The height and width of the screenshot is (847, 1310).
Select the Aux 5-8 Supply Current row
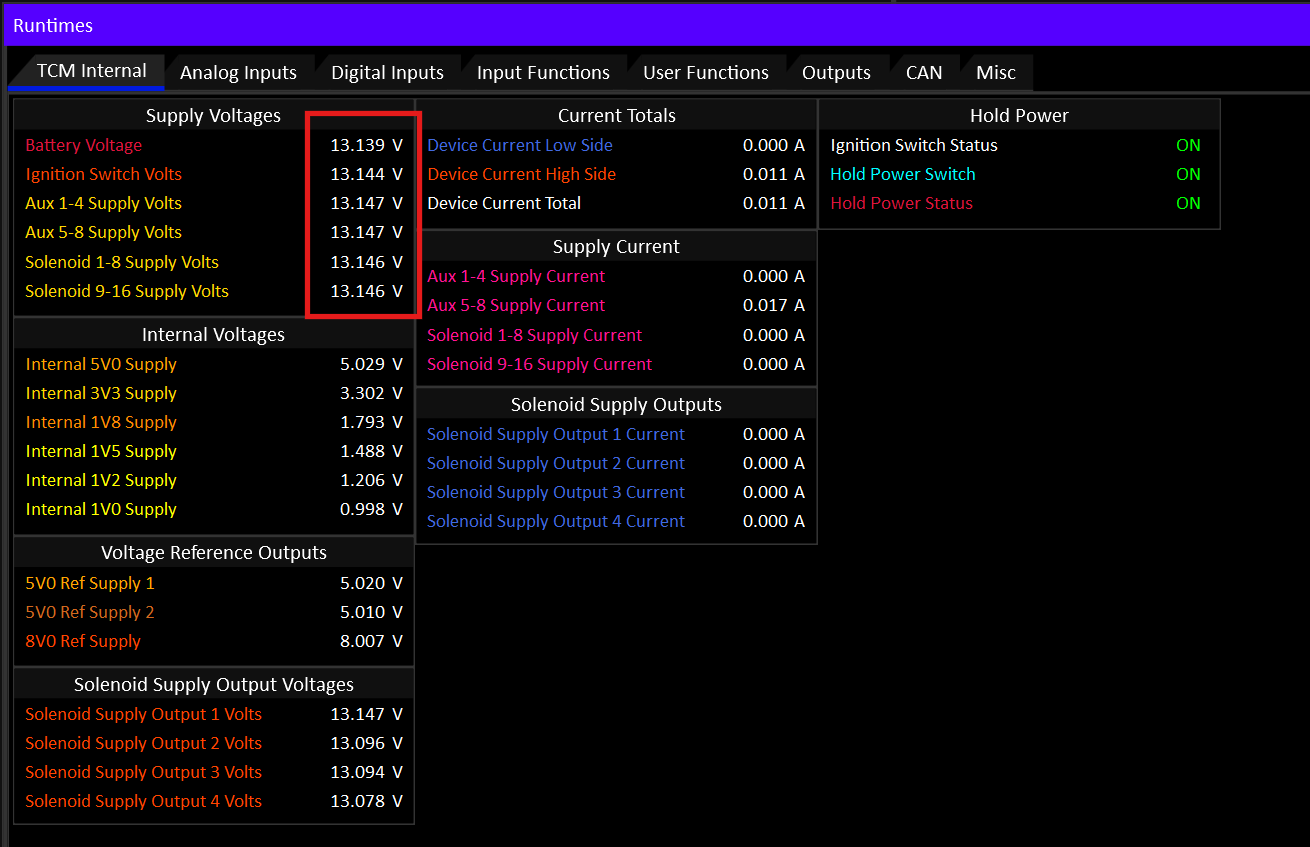pos(616,305)
